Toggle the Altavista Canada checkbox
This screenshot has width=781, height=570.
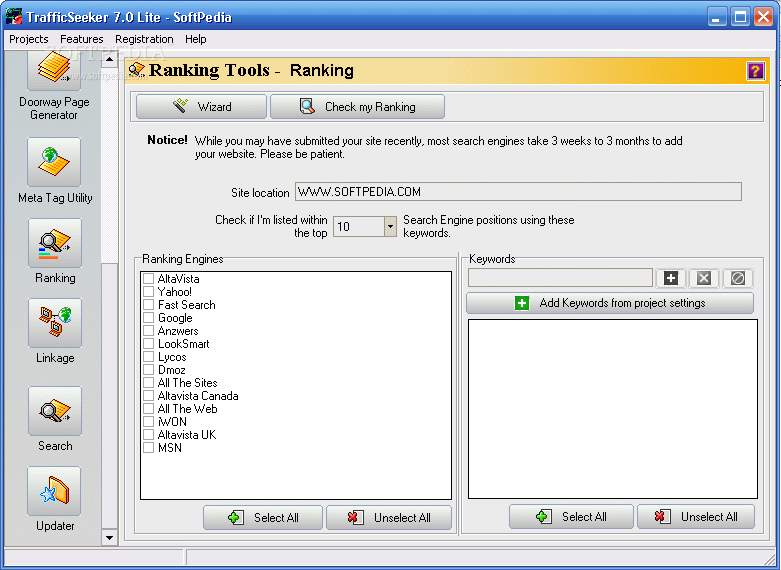(x=148, y=395)
